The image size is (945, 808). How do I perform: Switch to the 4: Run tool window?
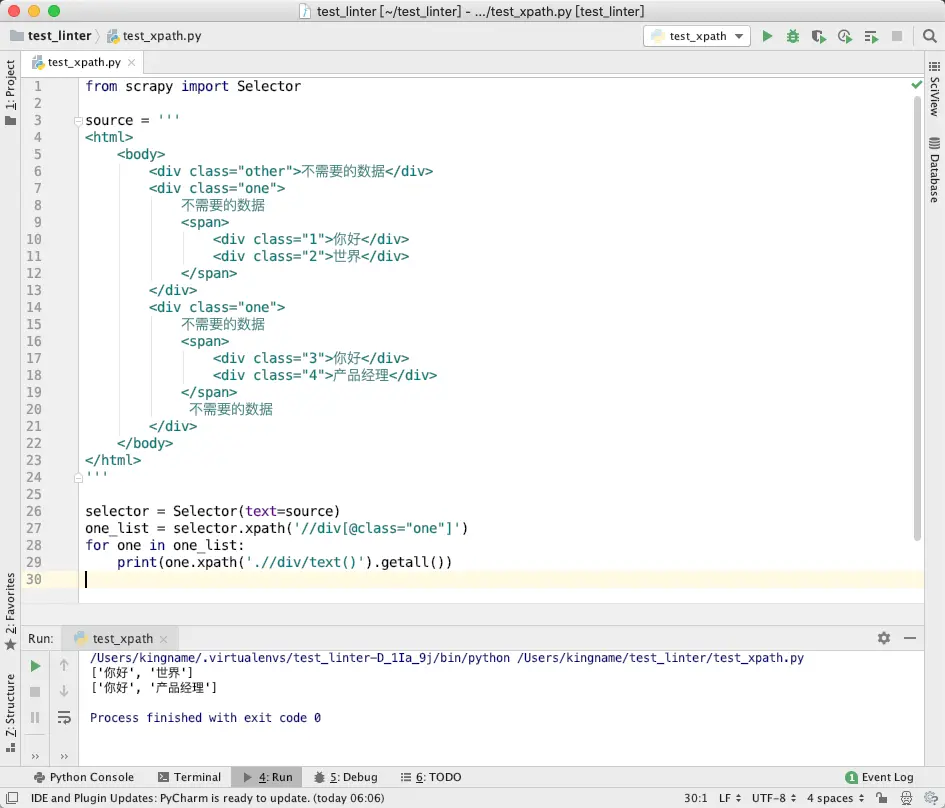coord(268,777)
